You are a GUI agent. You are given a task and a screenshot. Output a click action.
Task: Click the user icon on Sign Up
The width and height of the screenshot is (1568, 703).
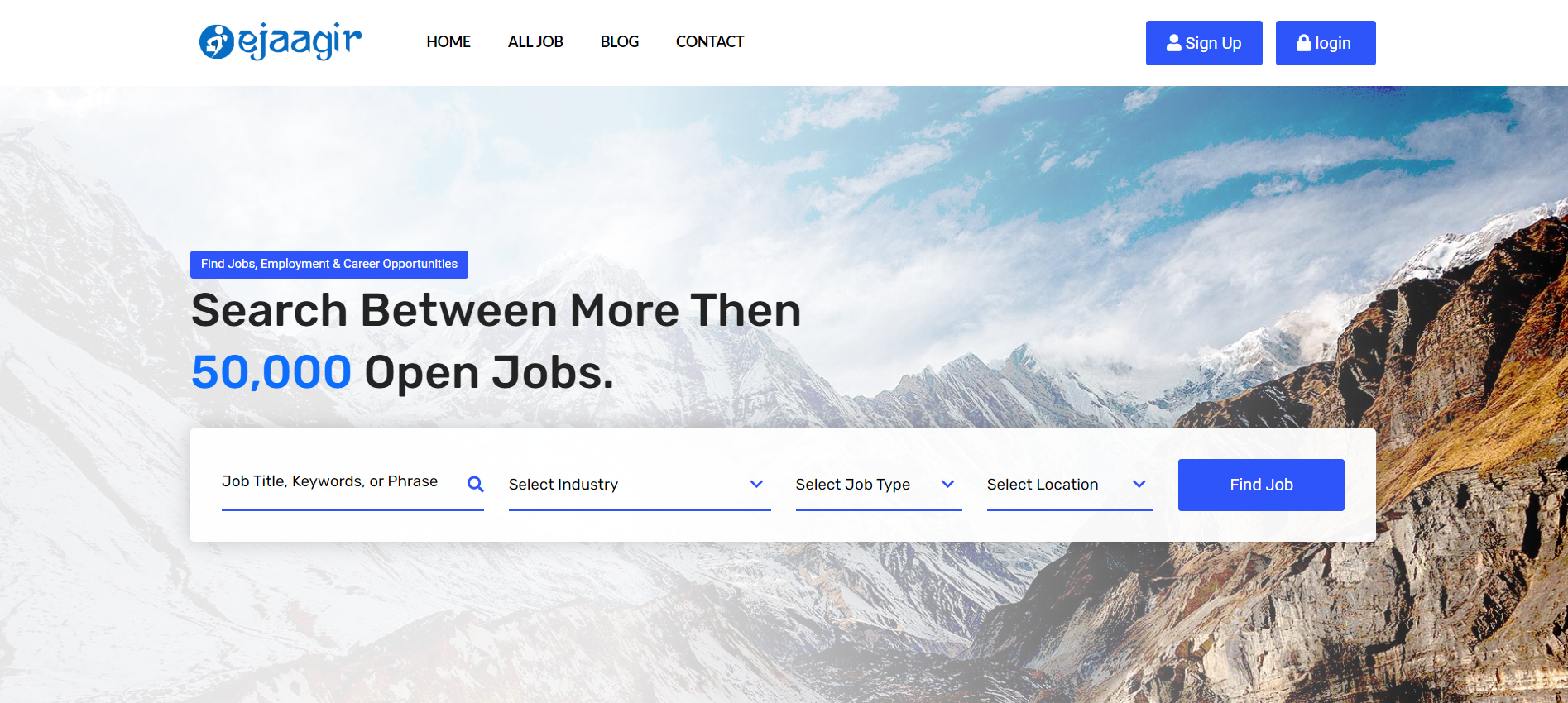(x=1173, y=42)
